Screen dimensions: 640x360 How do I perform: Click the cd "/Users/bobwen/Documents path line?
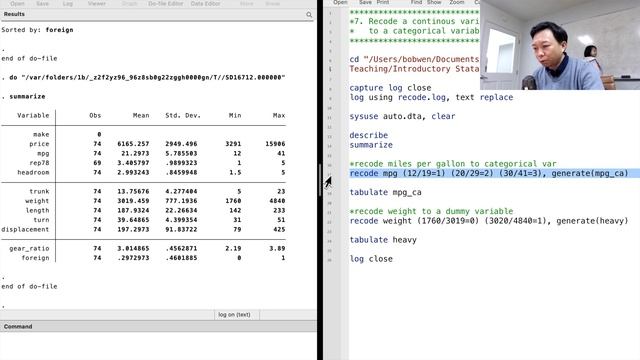[x=414, y=59]
